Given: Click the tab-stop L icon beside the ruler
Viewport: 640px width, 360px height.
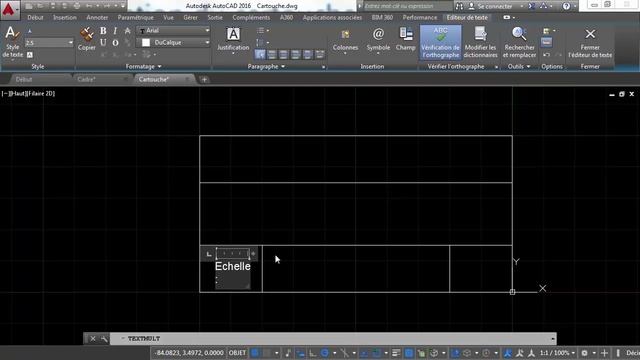Looking at the screenshot, I should point(209,254).
